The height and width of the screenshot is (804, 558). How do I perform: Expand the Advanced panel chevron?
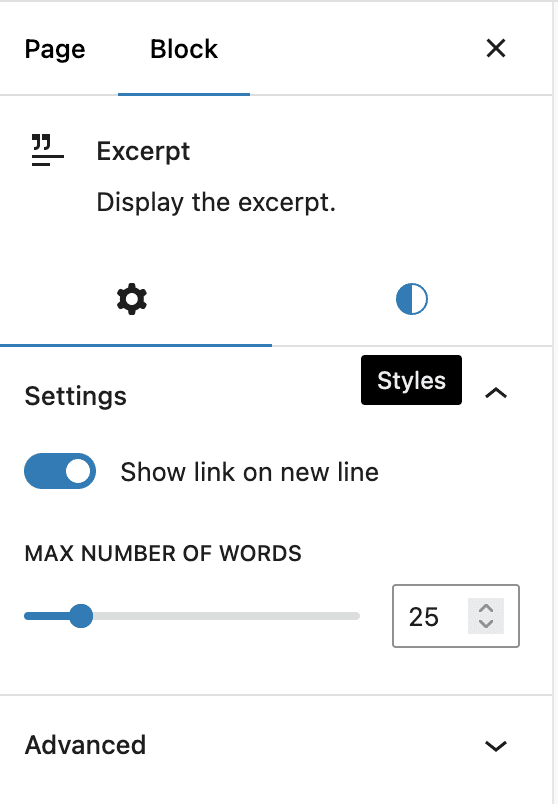point(496,746)
